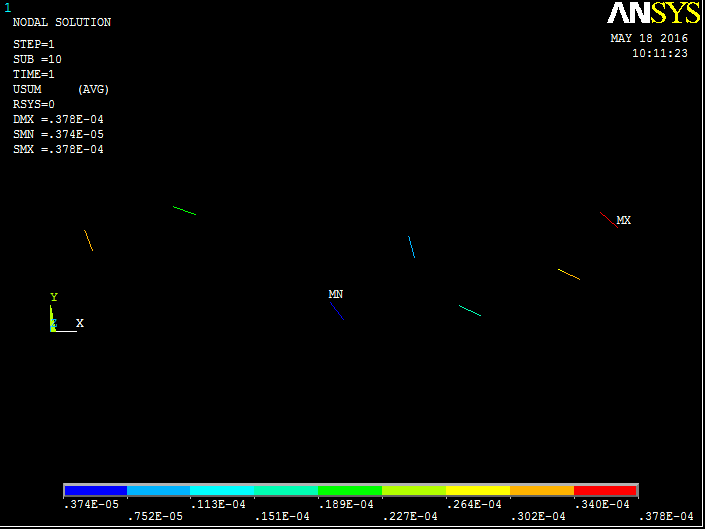
Task: Click the DMX =.378E-04 value
Action: (x=58, y=120)
